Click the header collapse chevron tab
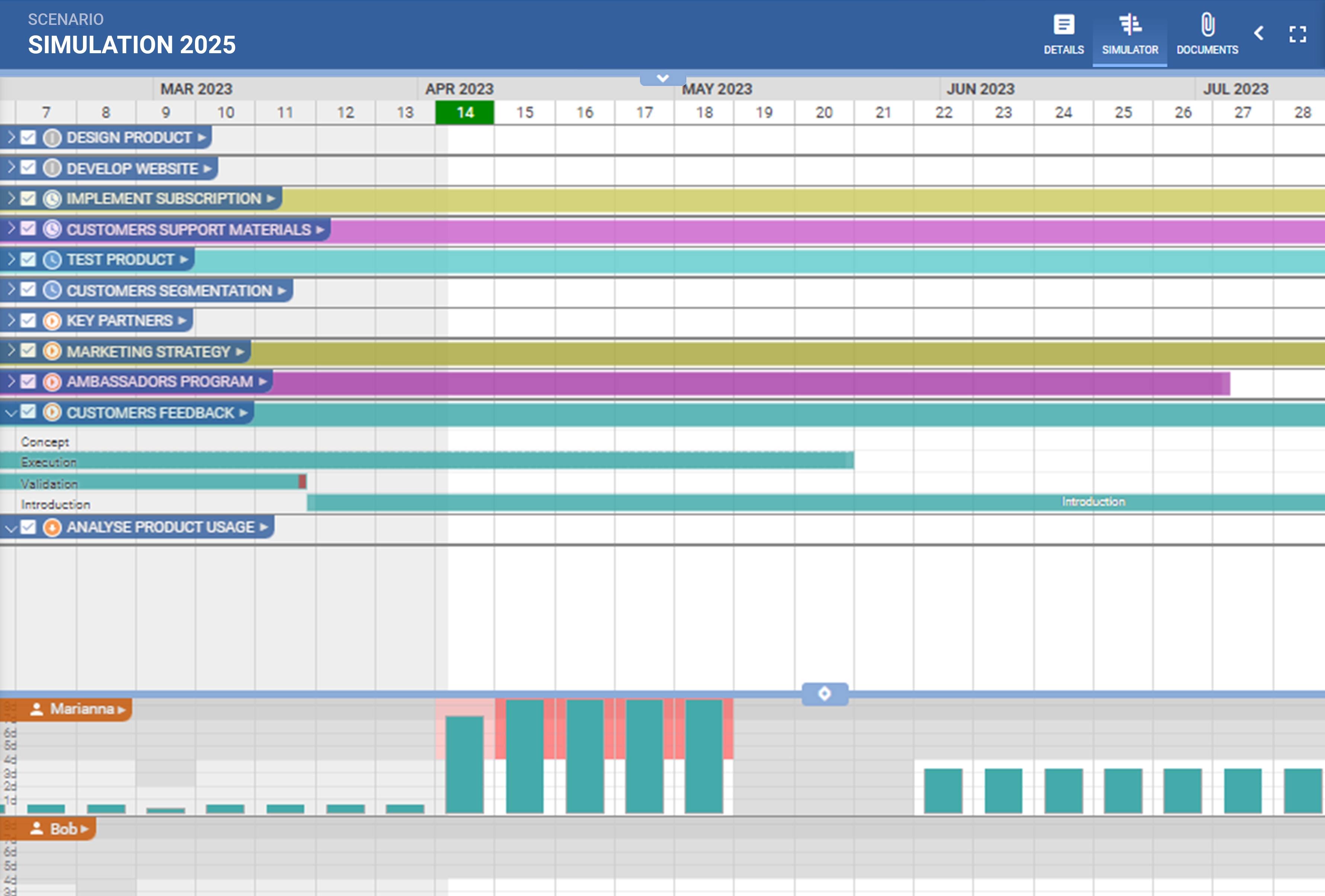Viewport: 1325px width, 896px height. [x=662, y=78]
